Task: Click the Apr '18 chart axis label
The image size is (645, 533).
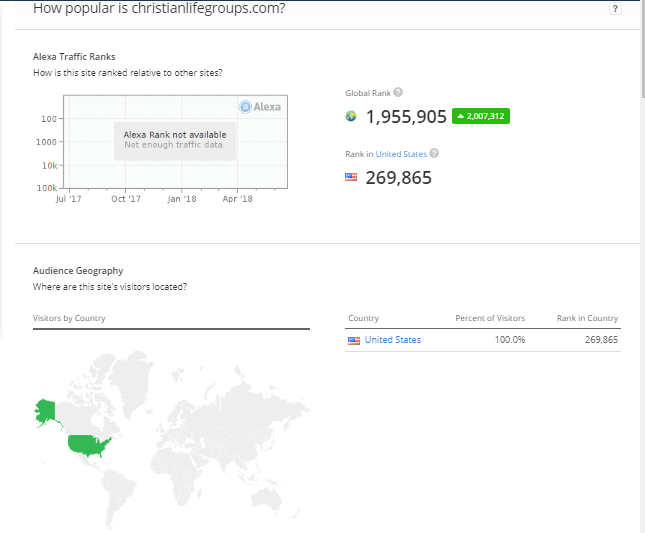Action: coord(237,199)
